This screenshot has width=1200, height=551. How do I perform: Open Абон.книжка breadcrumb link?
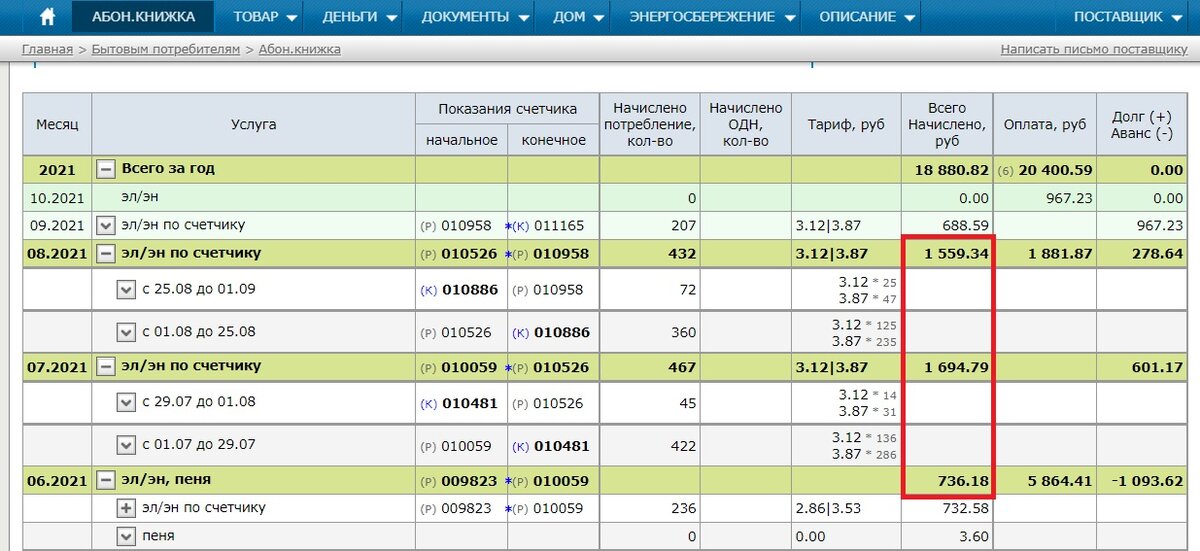[299, 49]
